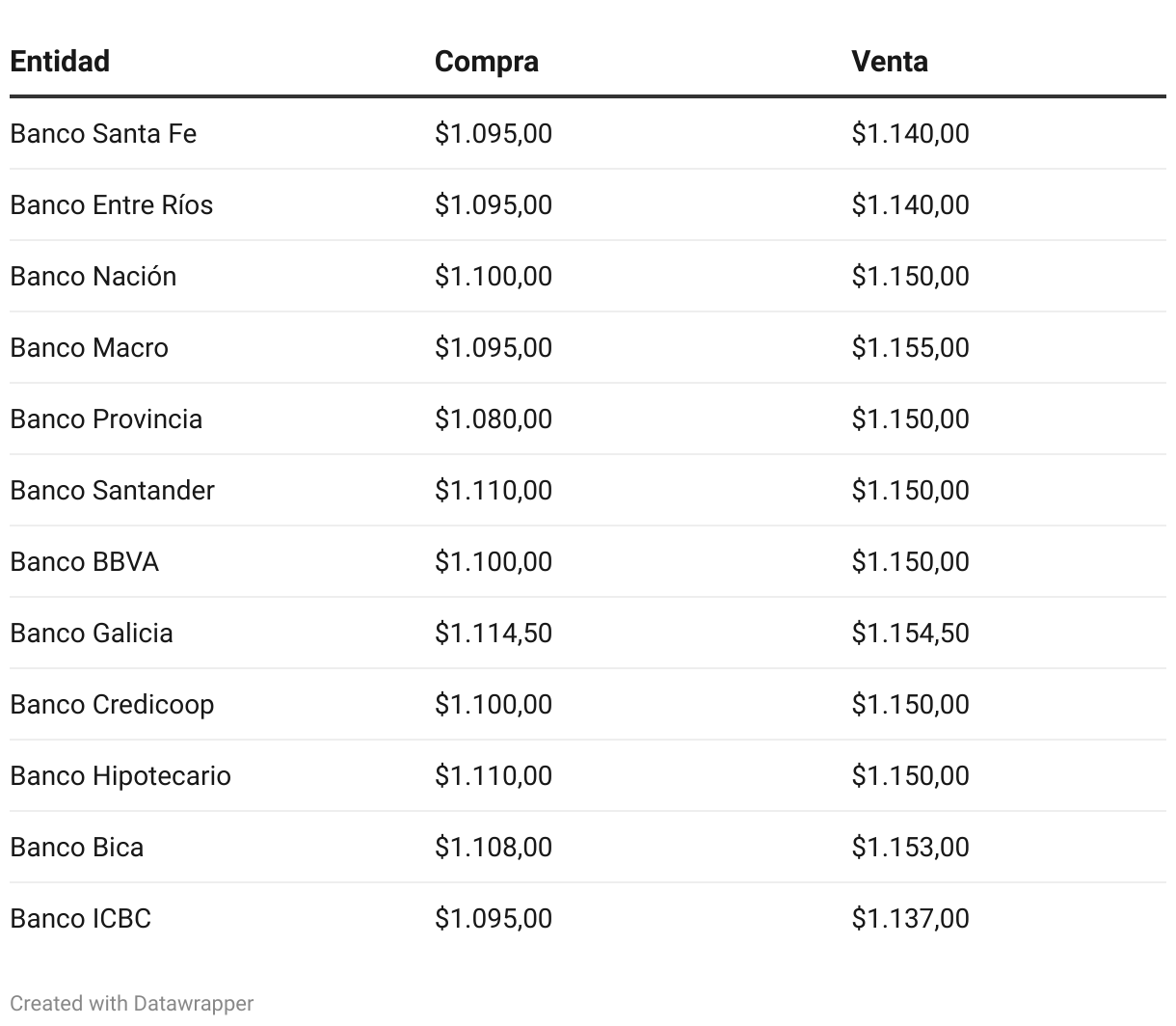Click Banco ICBC's $1.137,00 sell value
Image resolution: width=1176 pixels, height=1026 pixels.
pos(910,918)
